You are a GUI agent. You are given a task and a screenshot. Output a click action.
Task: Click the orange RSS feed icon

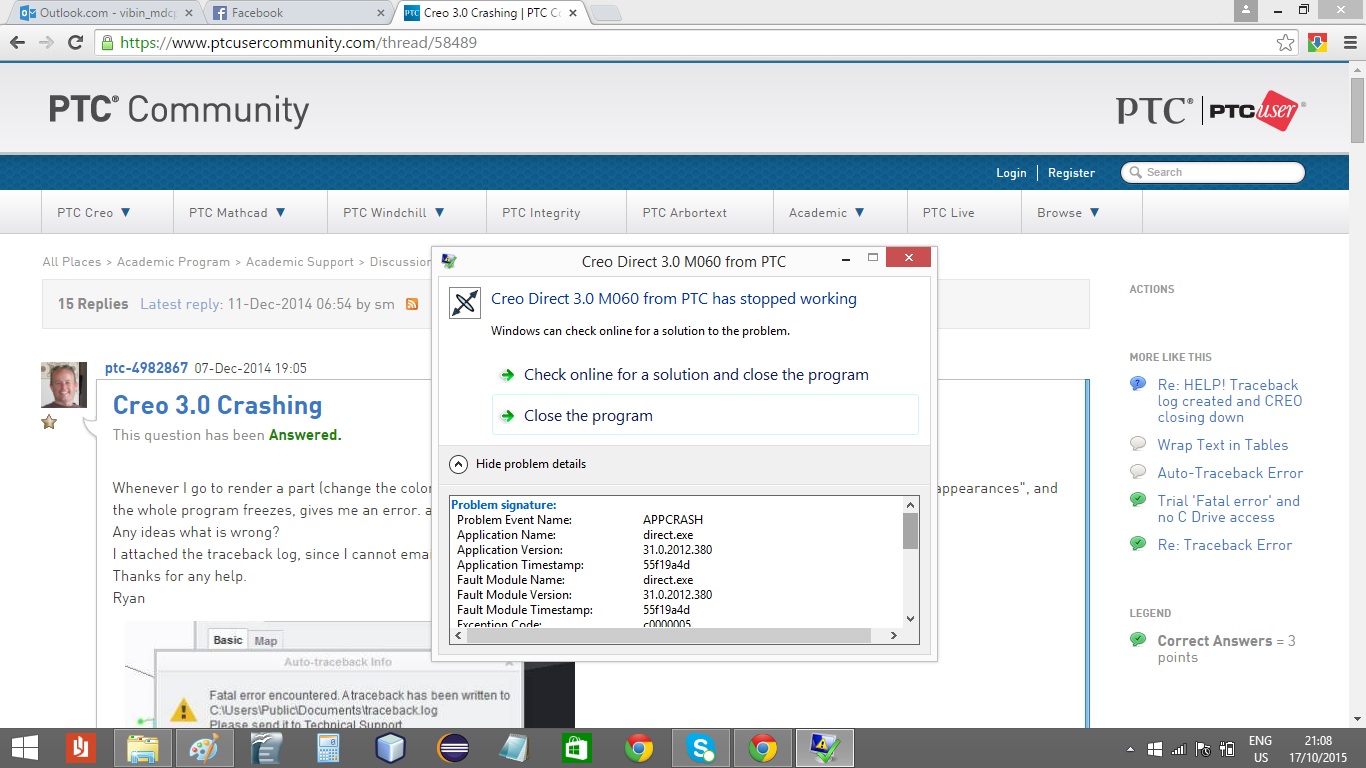[411, 304]
